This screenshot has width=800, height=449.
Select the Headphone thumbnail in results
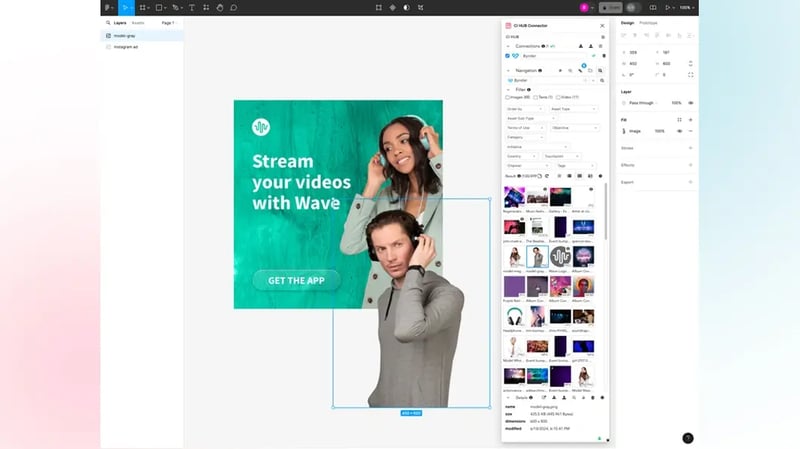click(514, 316)
